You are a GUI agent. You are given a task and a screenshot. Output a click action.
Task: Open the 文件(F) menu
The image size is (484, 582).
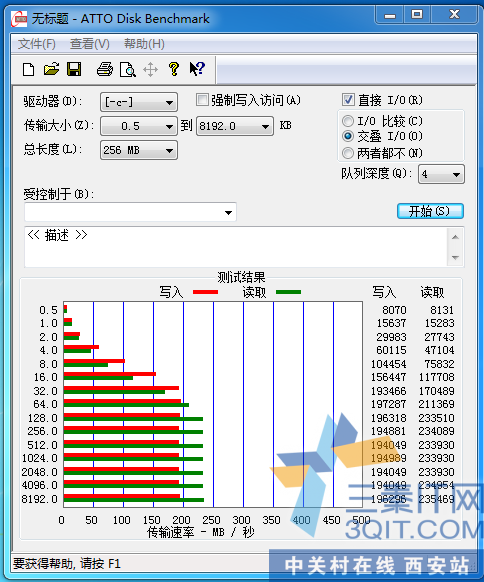pos(37,44)
